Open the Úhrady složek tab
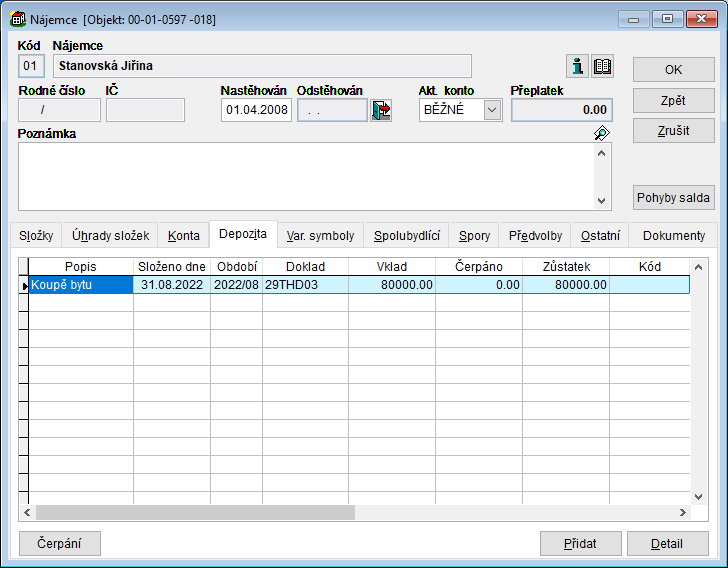Viewport: 728px width, 568px height. click(x=110, y=236)
